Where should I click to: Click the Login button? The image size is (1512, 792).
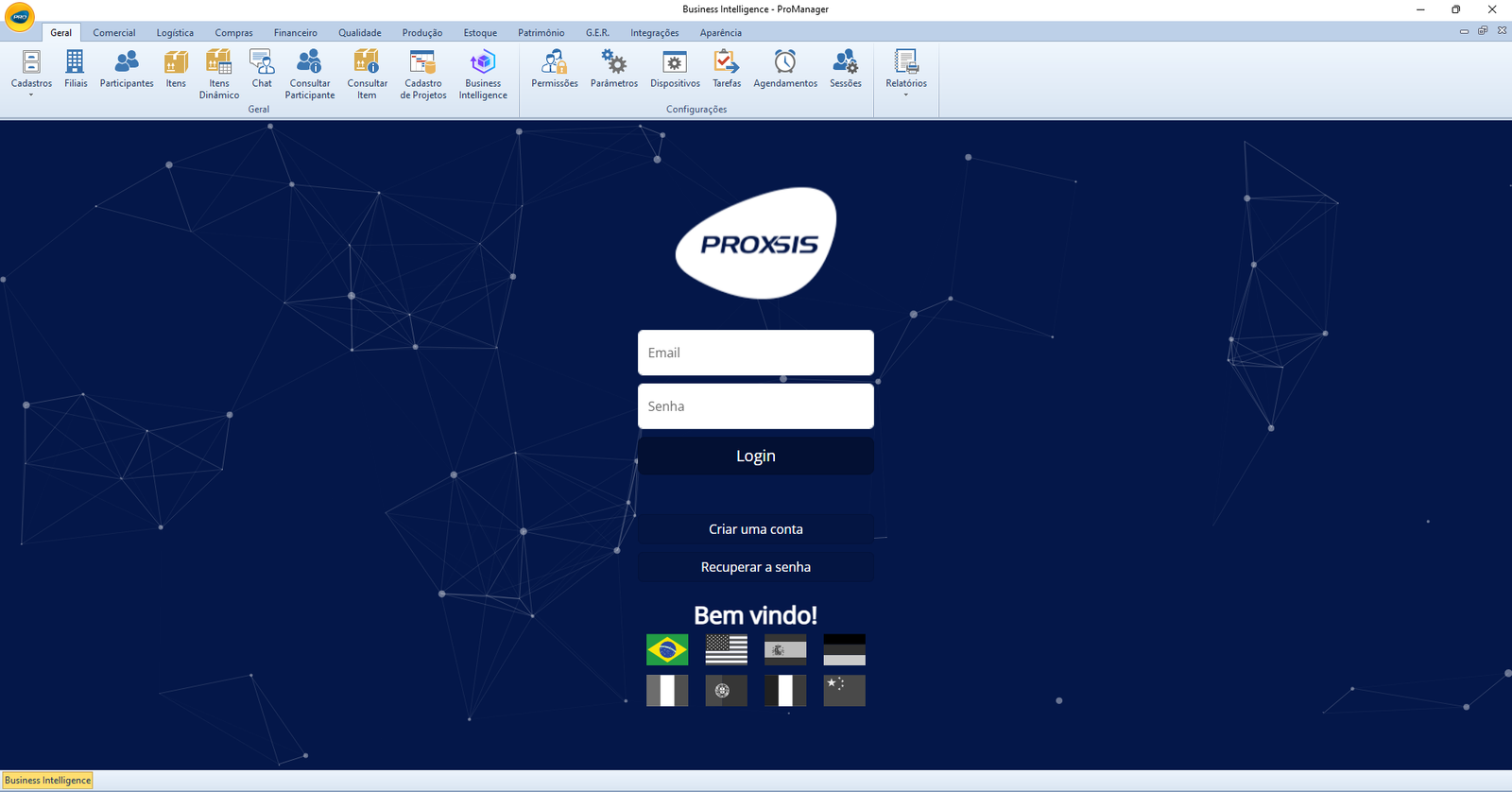pos(756,456)
